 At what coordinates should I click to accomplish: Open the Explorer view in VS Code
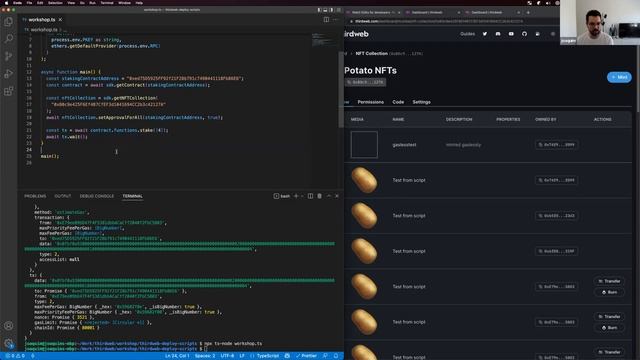point(8,22)
